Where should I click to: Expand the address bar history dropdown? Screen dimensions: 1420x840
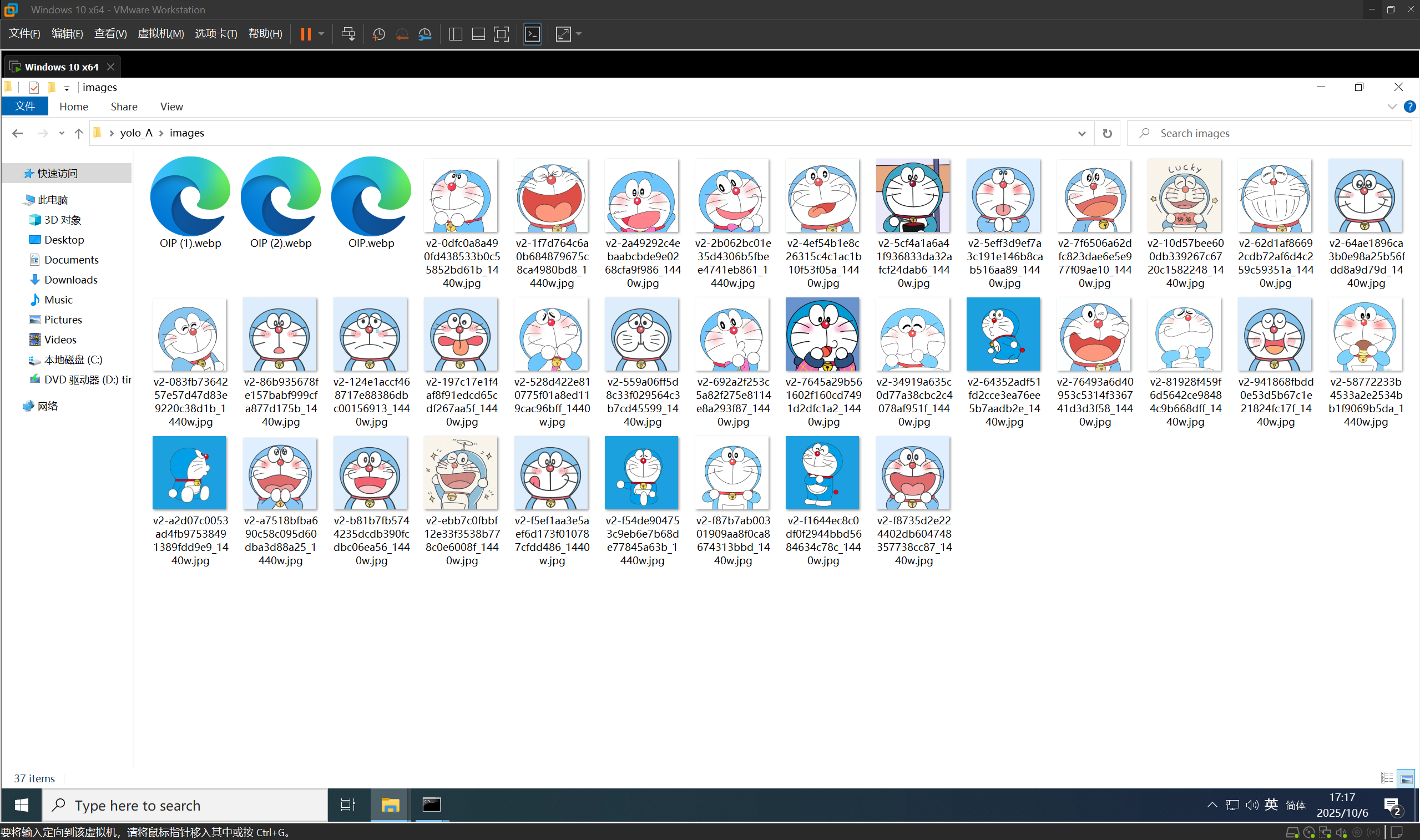pos(1082,133)
